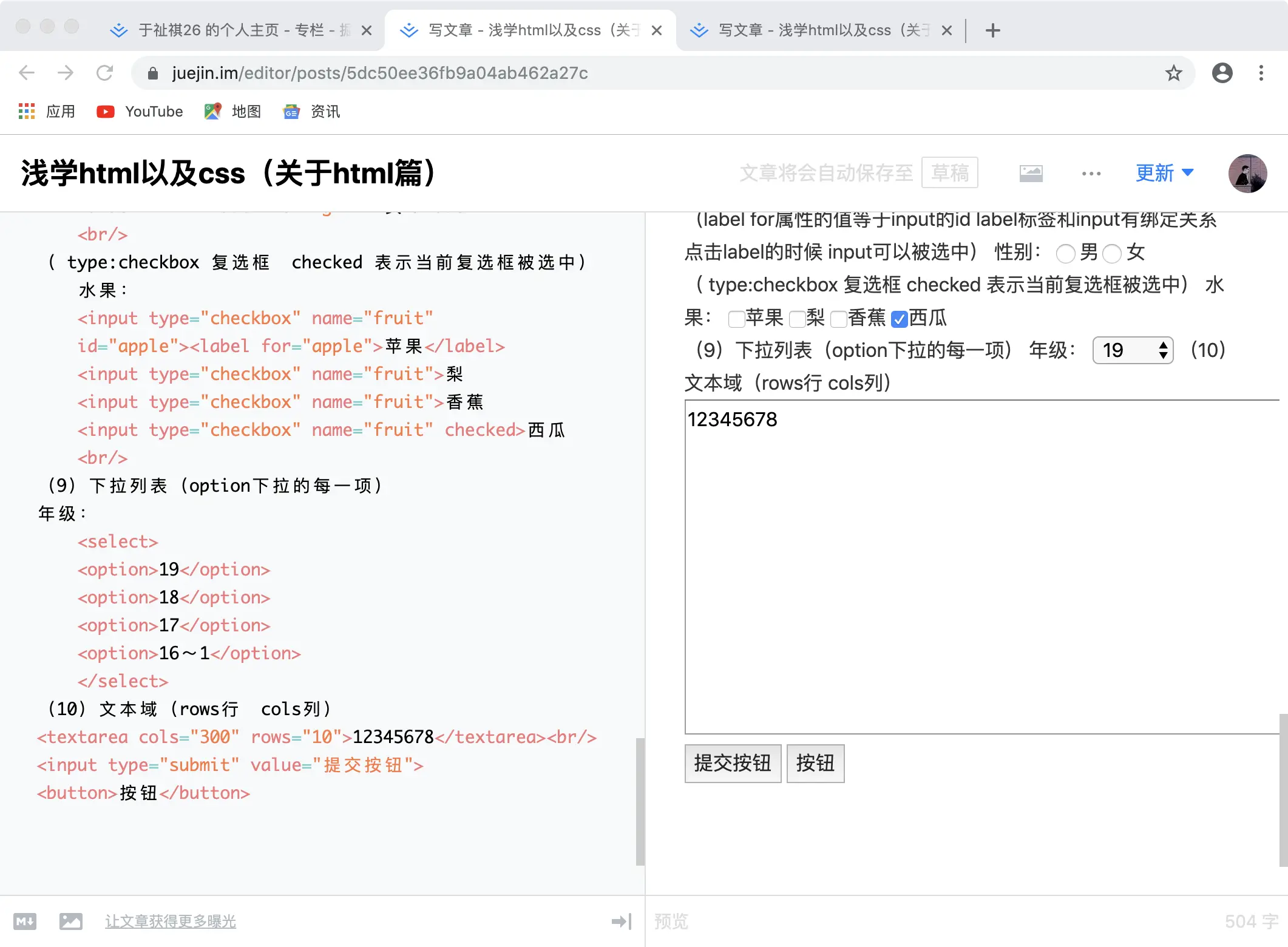
Task: Click the collapse preview arrow icon
Action: pyautogui.click(x=621, y=922)
